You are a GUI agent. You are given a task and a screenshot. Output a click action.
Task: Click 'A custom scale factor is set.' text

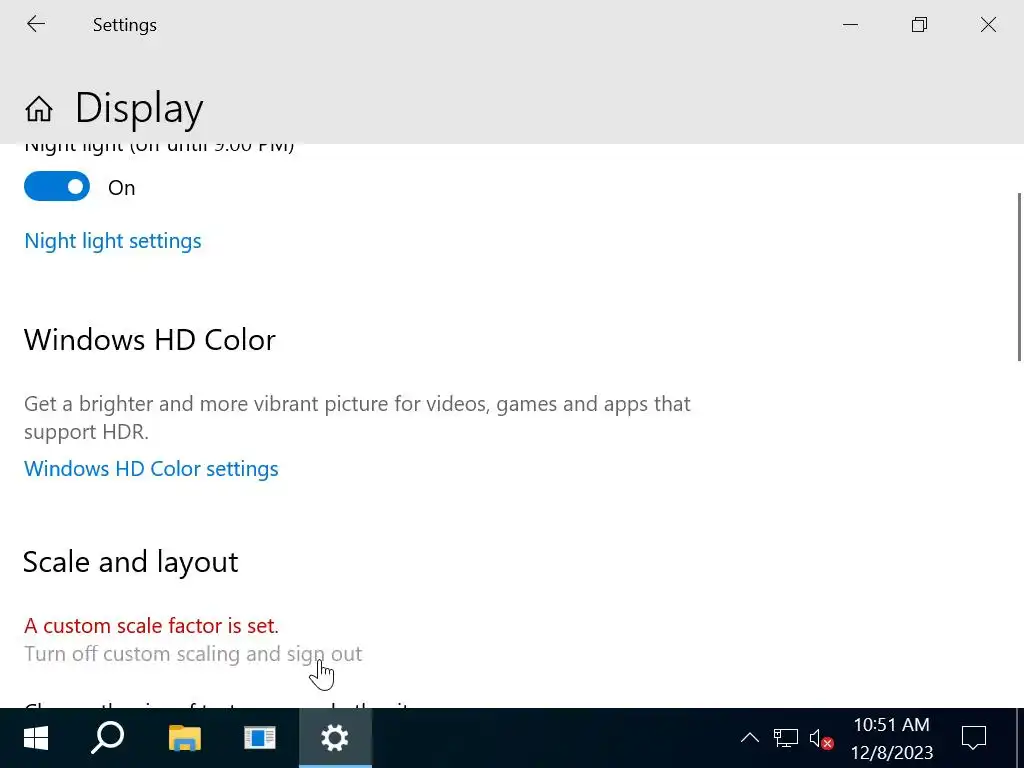(x=152, y=626)
